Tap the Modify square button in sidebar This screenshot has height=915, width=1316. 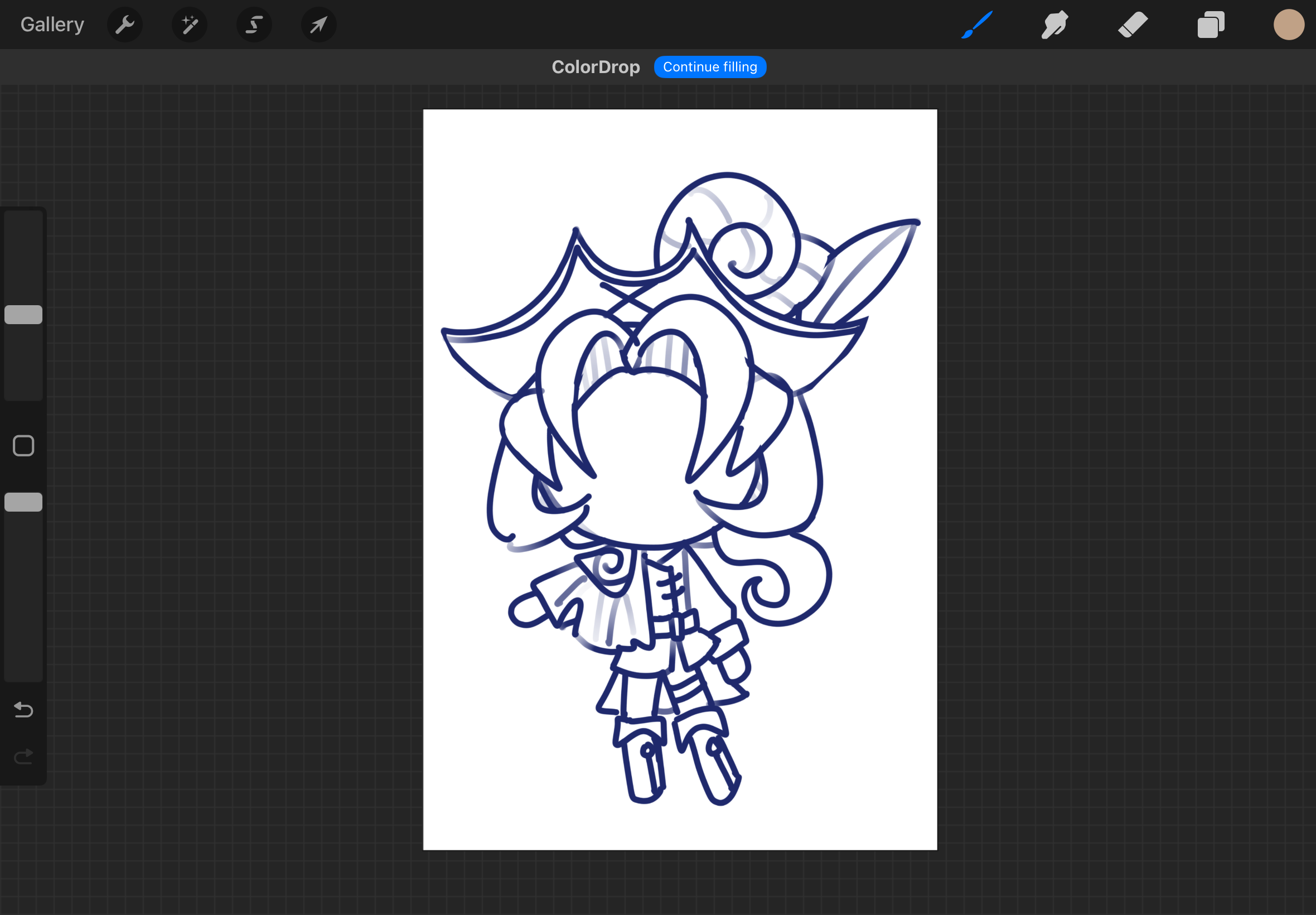[23, 445]
